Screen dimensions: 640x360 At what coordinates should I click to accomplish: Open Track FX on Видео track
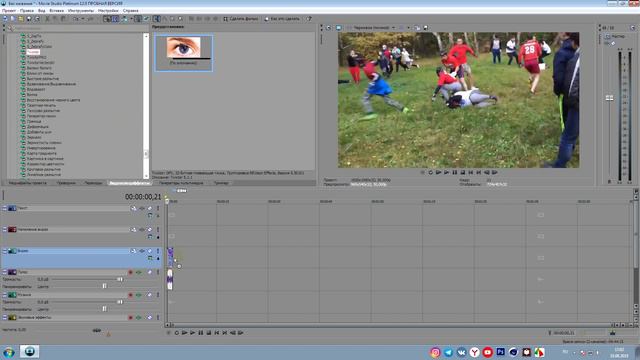(142, 251)
